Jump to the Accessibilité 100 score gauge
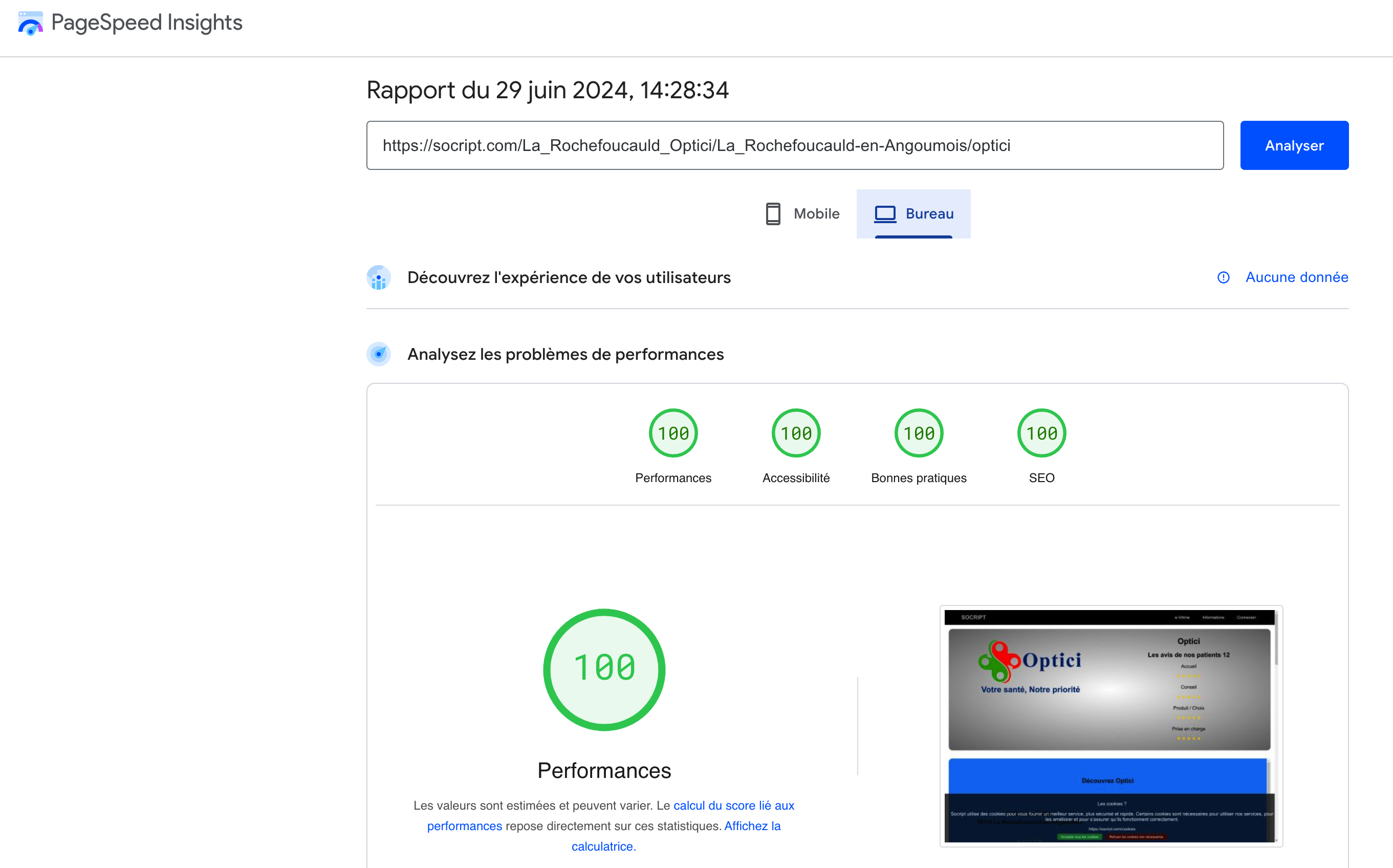The height and width of the screenshot is (868, 1393). pos(795,433)
